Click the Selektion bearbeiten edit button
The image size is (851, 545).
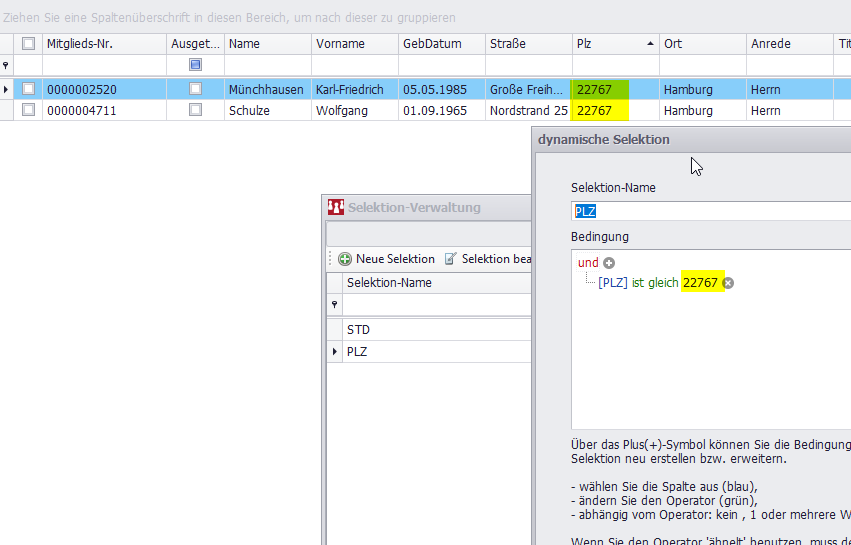point(488,259)
